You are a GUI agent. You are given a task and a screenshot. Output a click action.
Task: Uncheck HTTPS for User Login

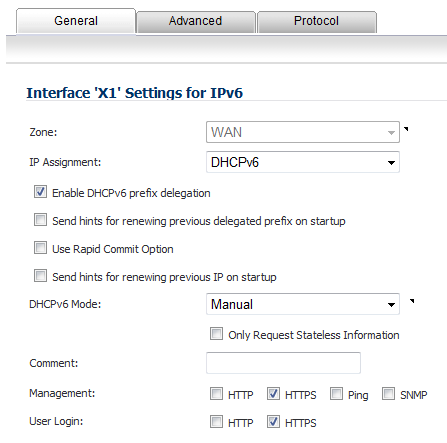tap(273, 422)
